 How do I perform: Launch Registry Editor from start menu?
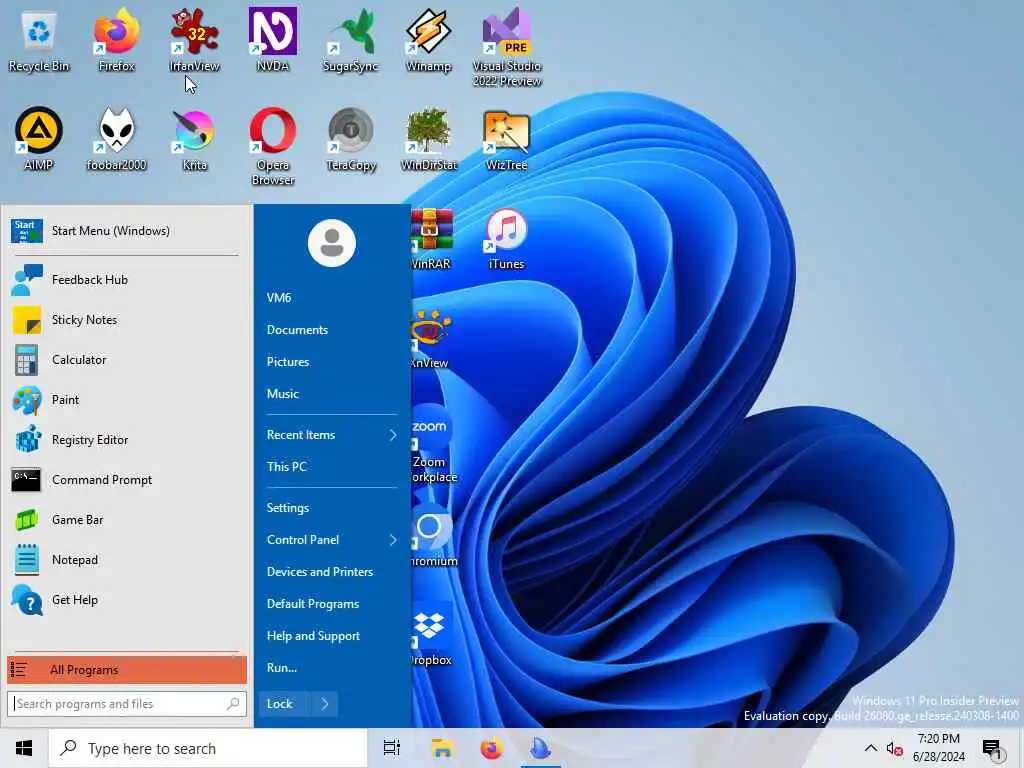pos(127,440)
